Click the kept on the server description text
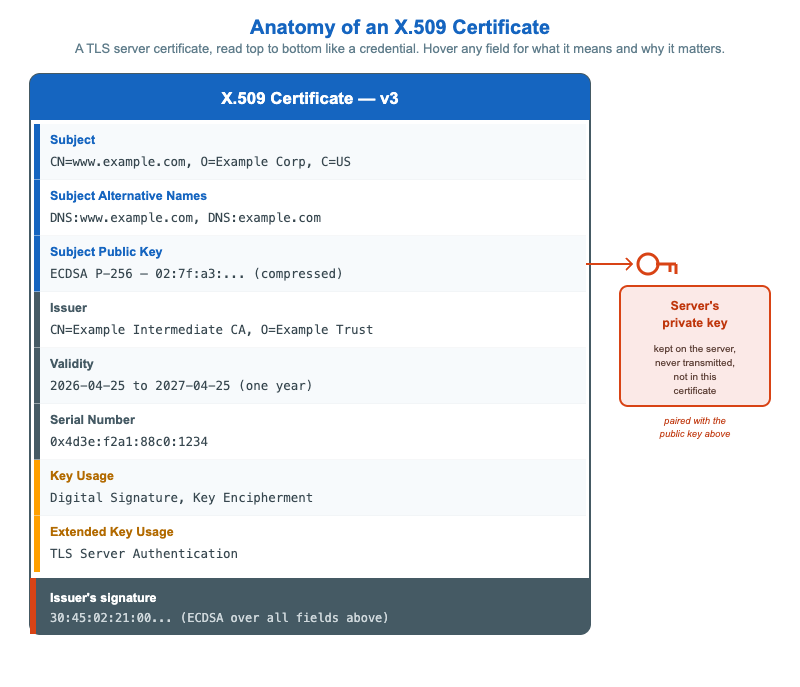The height and width of the screenshot is (687, 800). pos(694,370)
